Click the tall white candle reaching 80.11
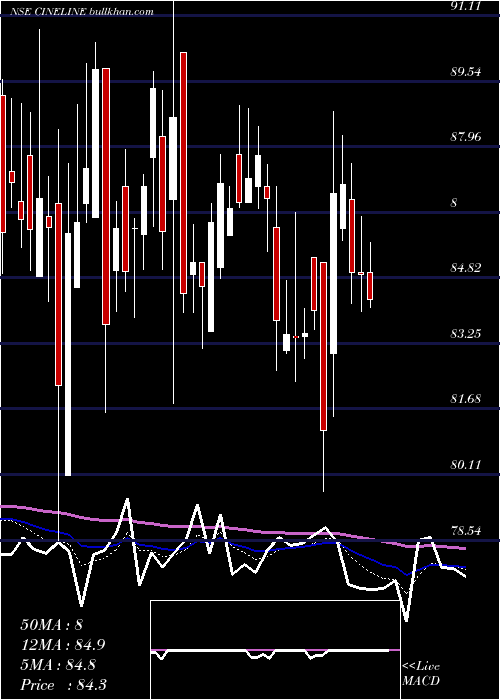This screenshot has height=700, width=500. pyautogui.click(x=68, y=354)
